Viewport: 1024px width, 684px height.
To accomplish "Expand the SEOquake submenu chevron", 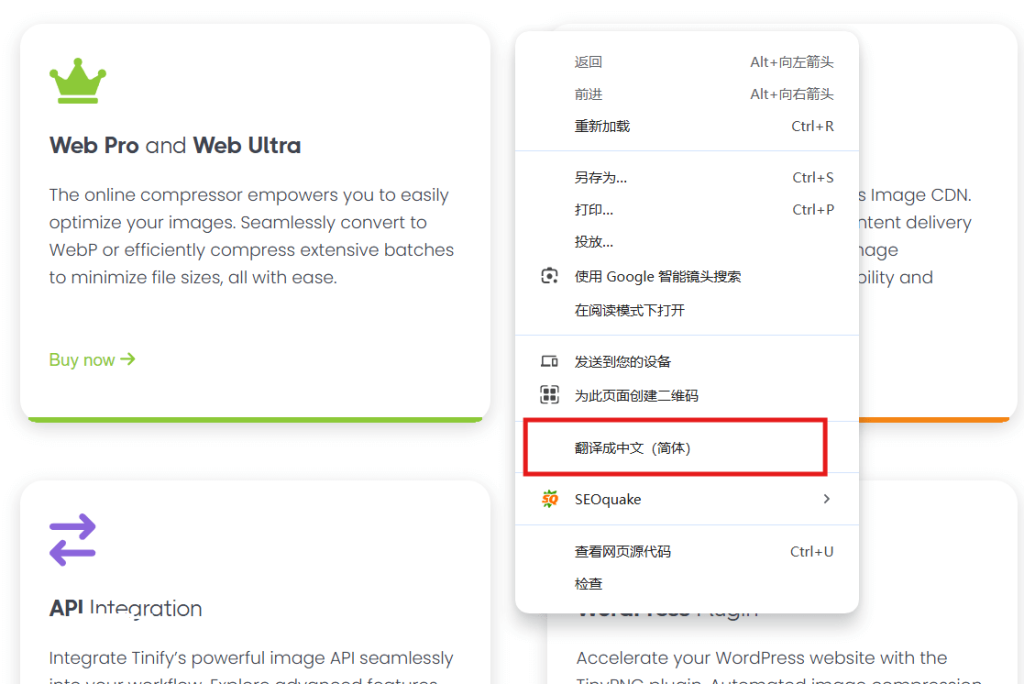I will 826,498.
